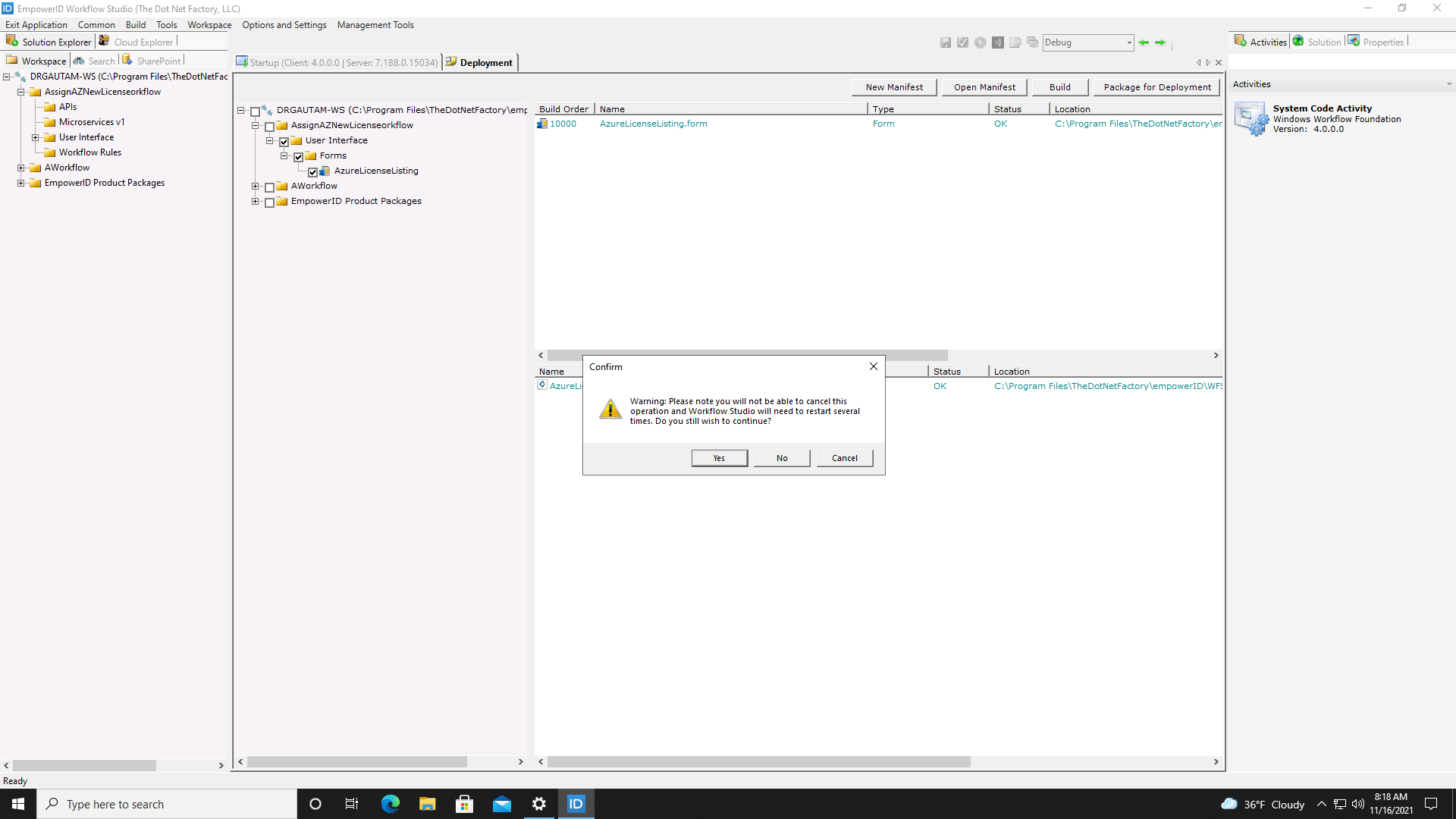Open the Management Tools menu
Screen dimensions: 1456x819
[x=375, y=24]
